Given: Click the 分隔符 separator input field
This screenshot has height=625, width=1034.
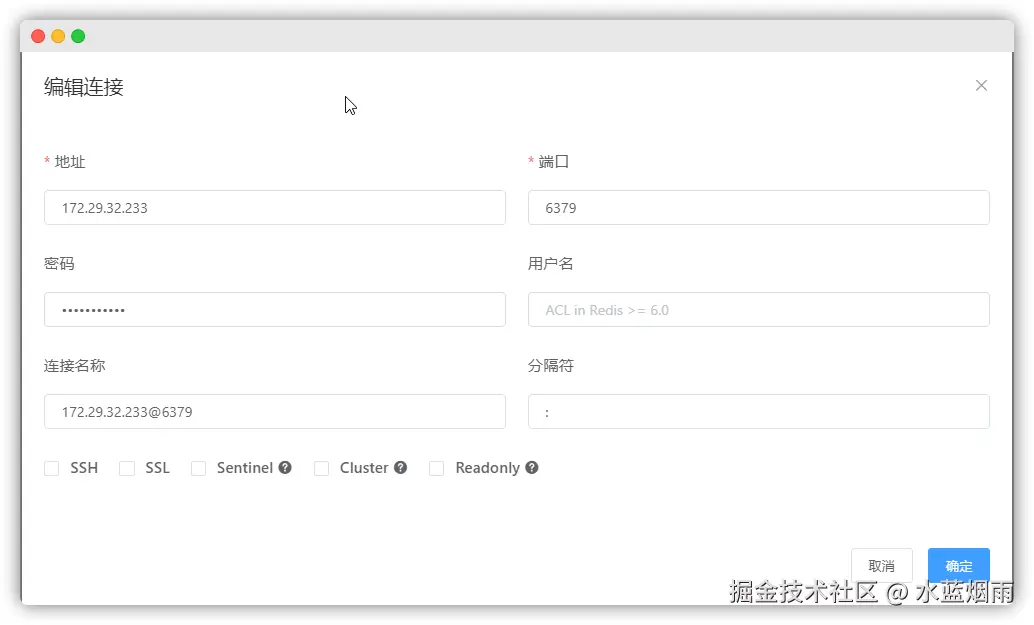Looking at the screenshot, I should click(758, 412).
